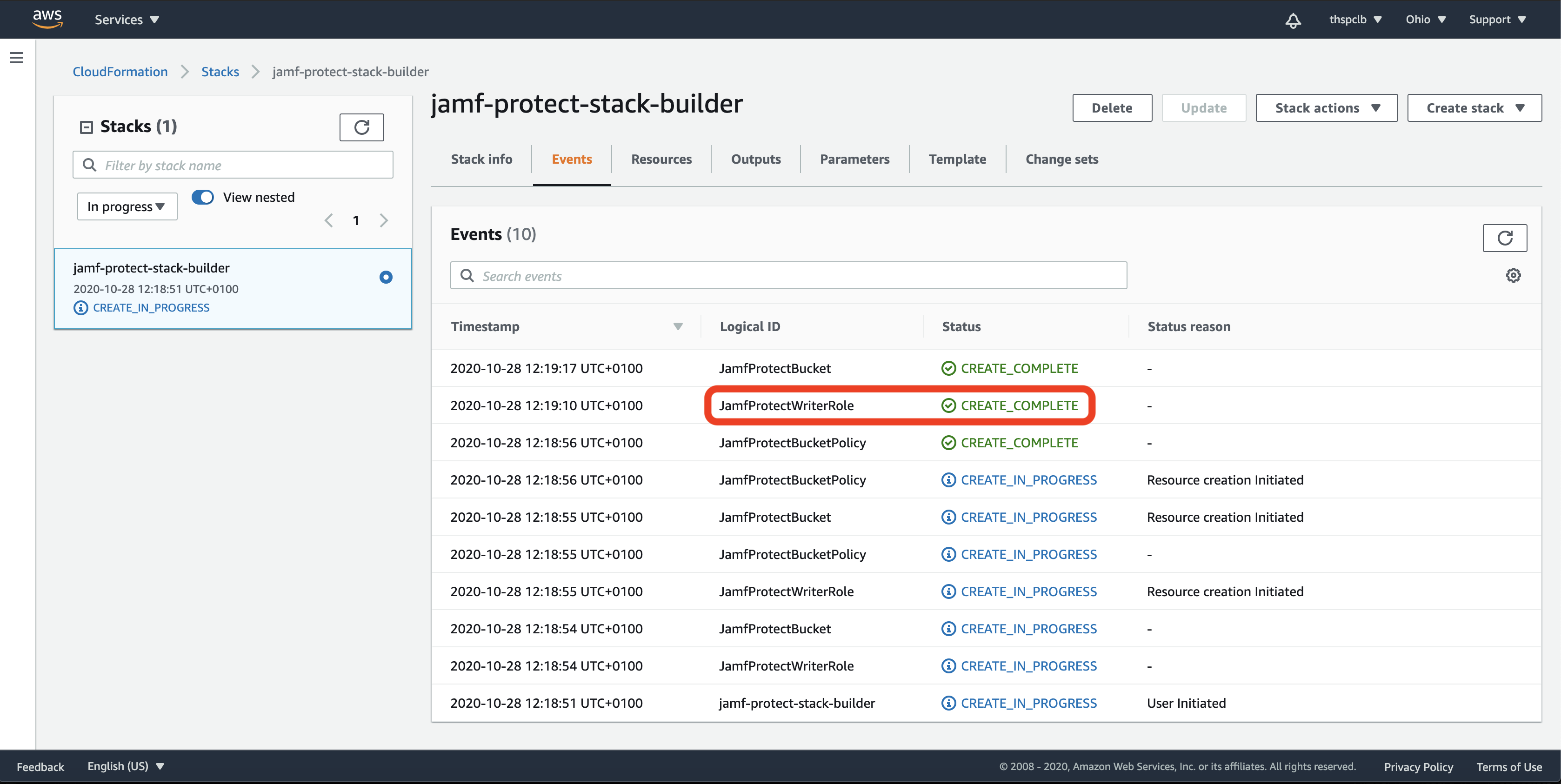This screenshot has width=1561, height=784.
Task: Click JamfProtectWriterRole in the 12:19:10 row
Action: point(786,406)
